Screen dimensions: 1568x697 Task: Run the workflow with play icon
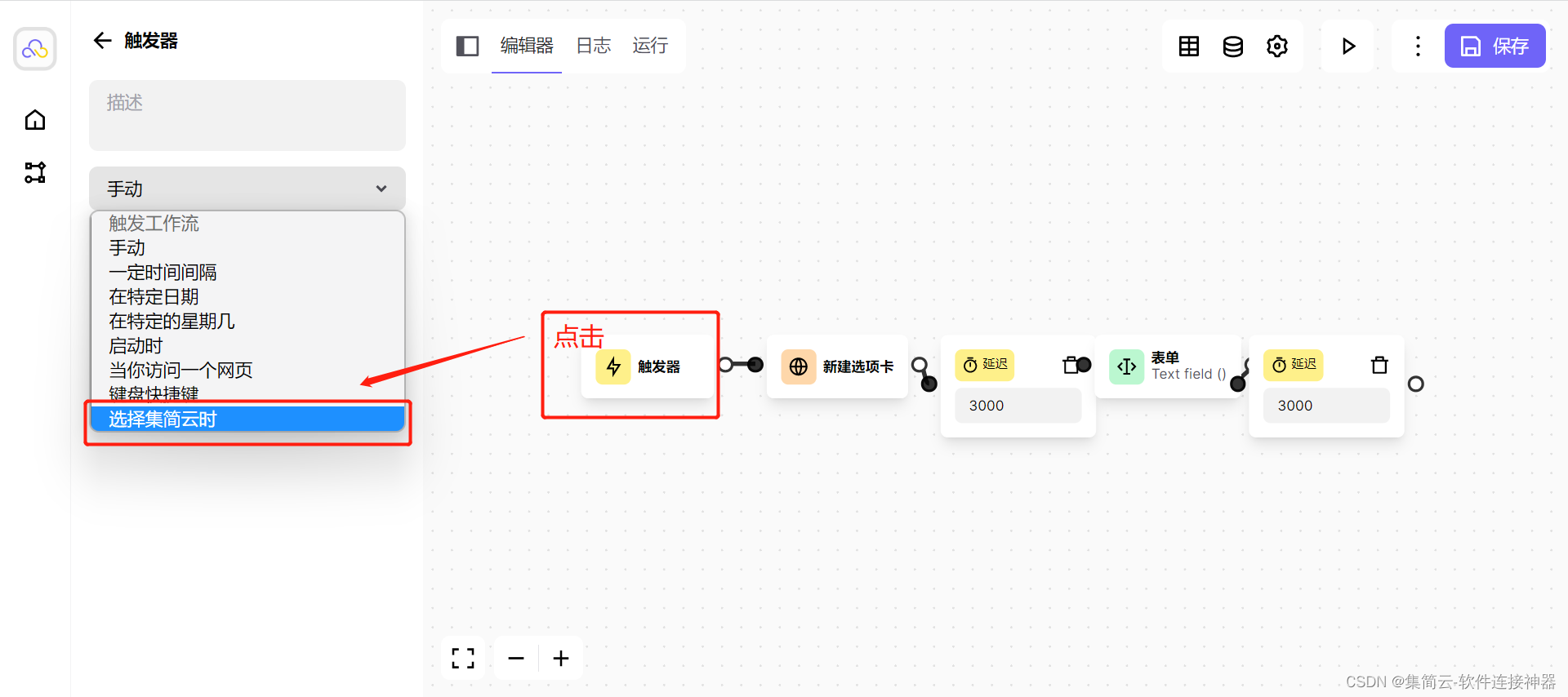tap(1348, 46)
